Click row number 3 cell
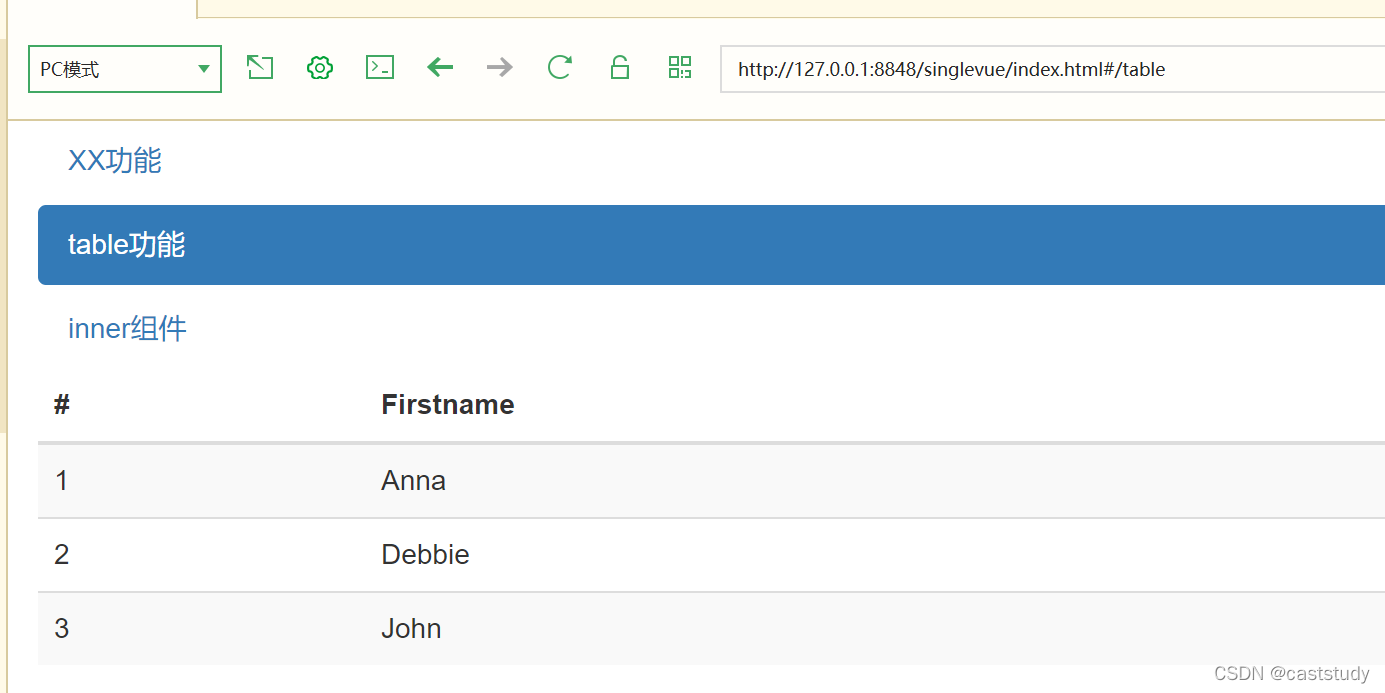This screenshot has width=1385, height=693. click(62, 628)
